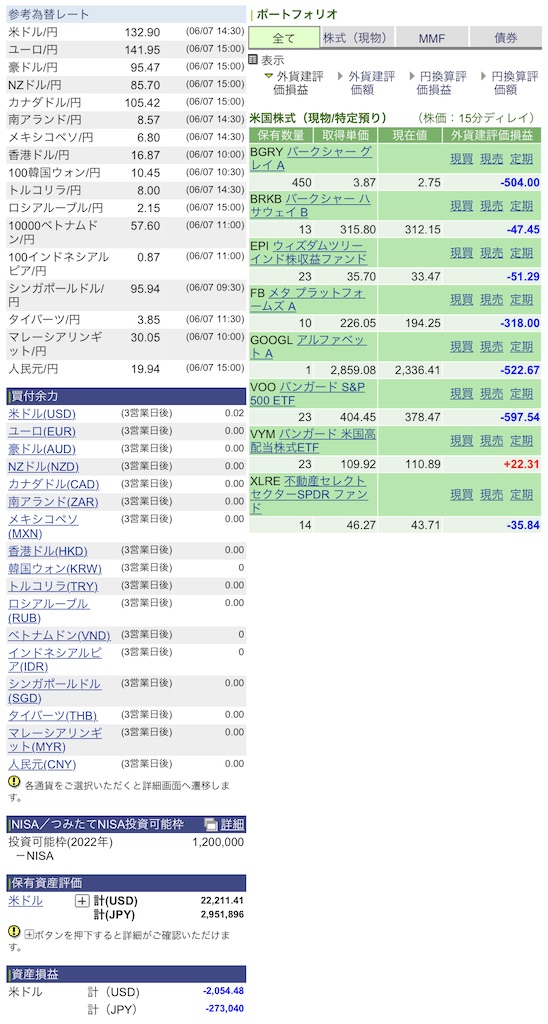Click 現買 for BGRY row

tap(462, 159)
